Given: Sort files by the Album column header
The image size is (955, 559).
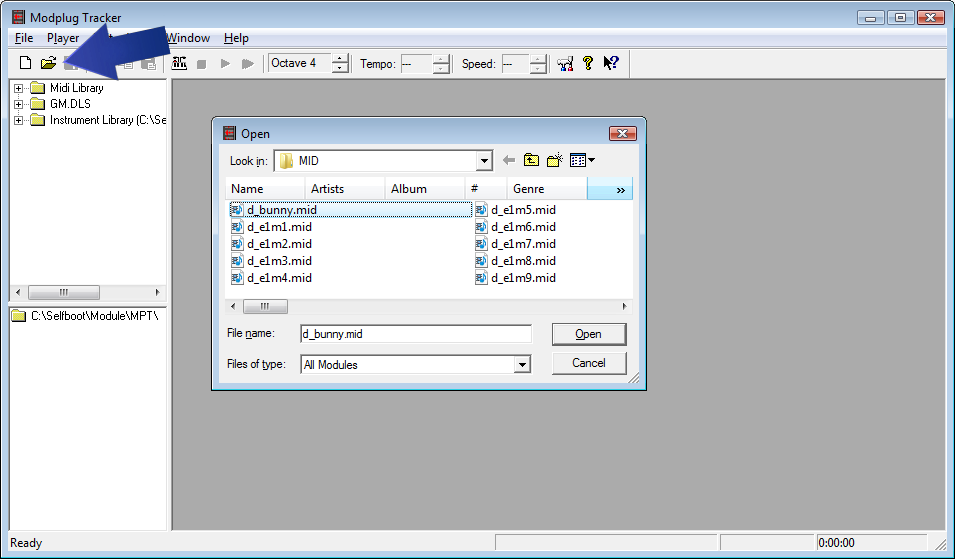Looking at the screenshot, I should 425,189.
